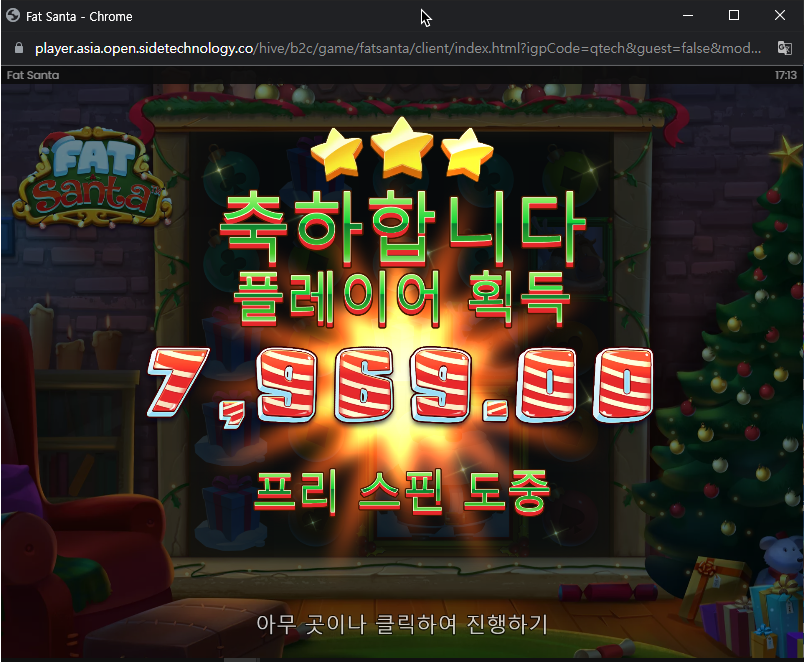Click the '축하합니다' congratulation text

point(403,227)
